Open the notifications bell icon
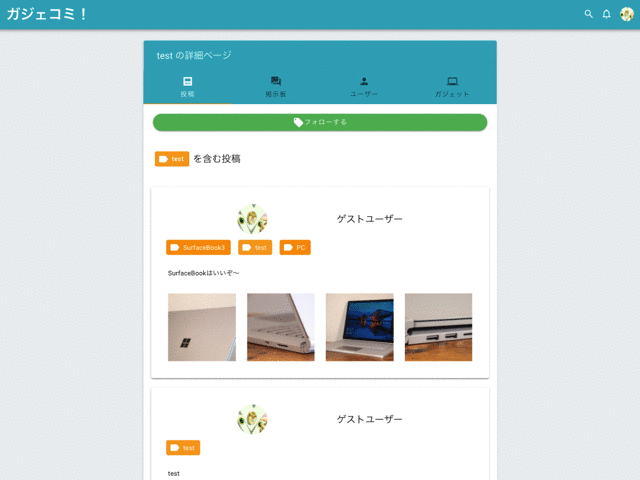640x480 pixels. 607,14
